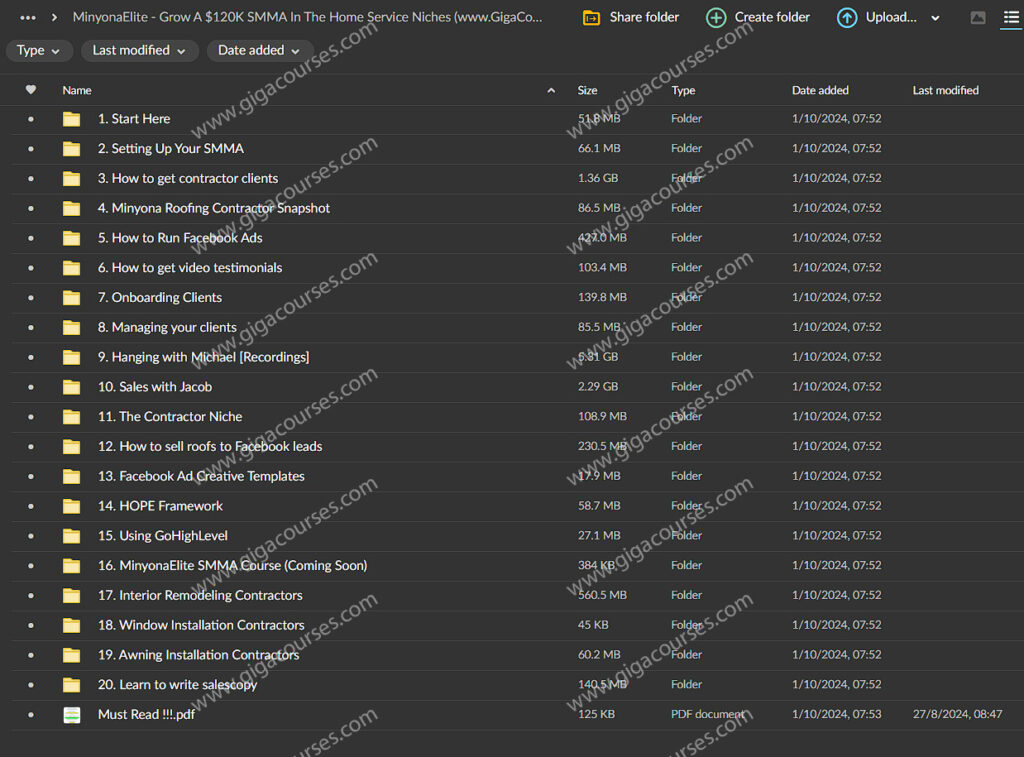Select the Must Read !!!.pdf file icon
The width and height of the screenshot is (1024, 757).
click(72, 715)
